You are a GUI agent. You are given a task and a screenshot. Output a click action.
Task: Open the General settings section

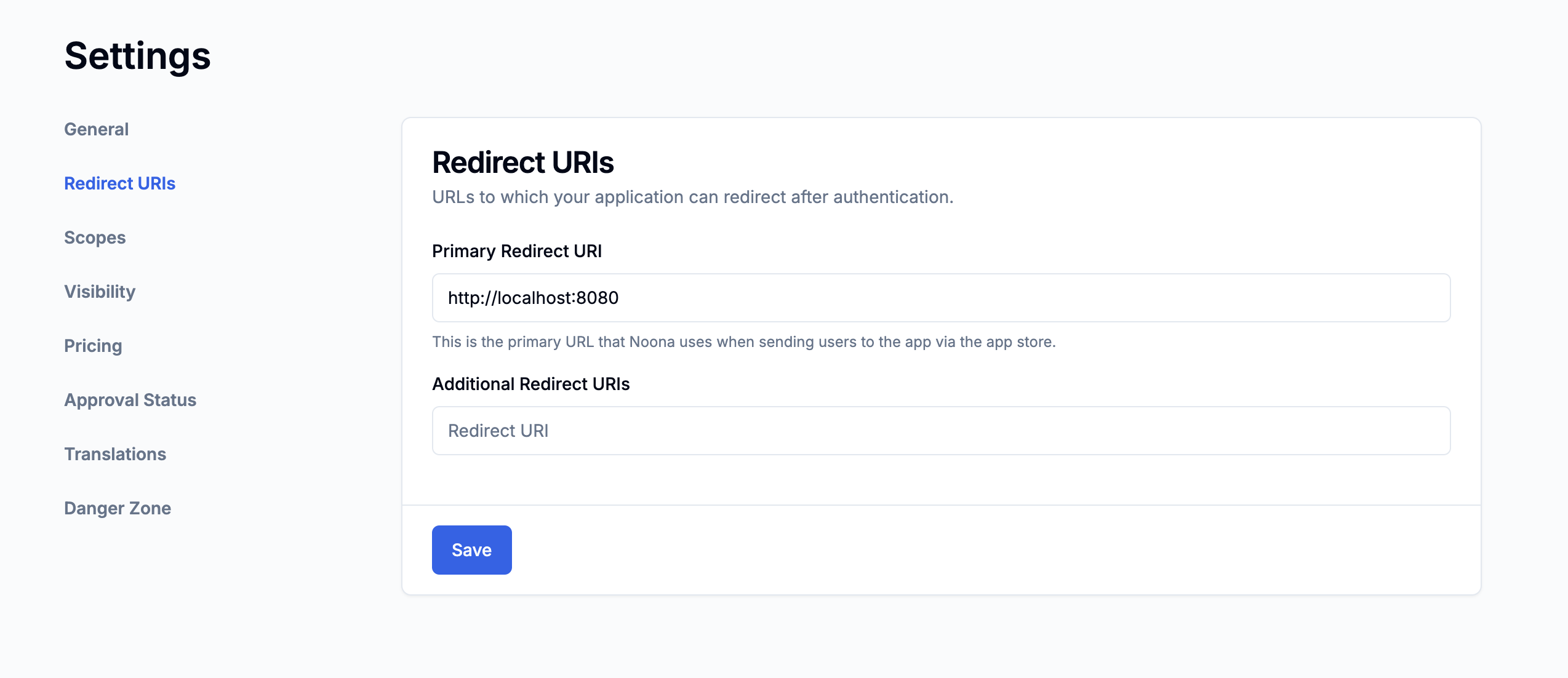click(x=97, y=129)
